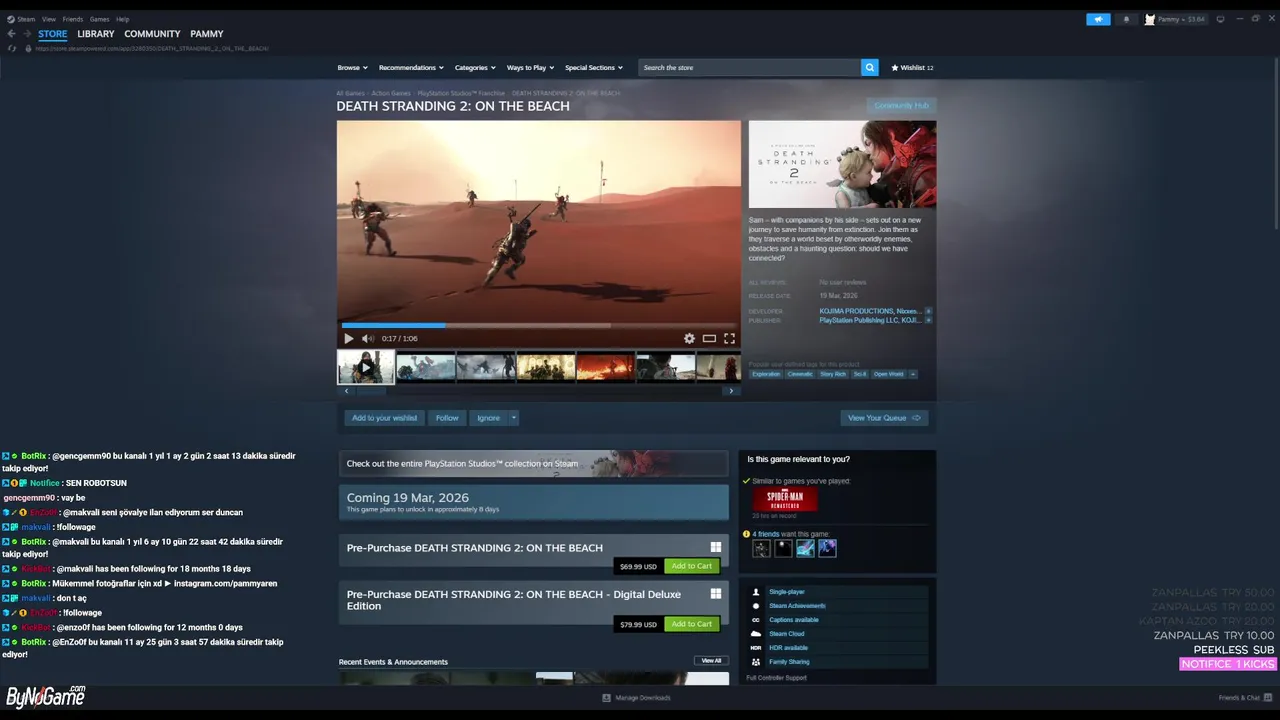1280x720 pixels.
Task: Open the Help menu
Action: (x=122, y=19)
